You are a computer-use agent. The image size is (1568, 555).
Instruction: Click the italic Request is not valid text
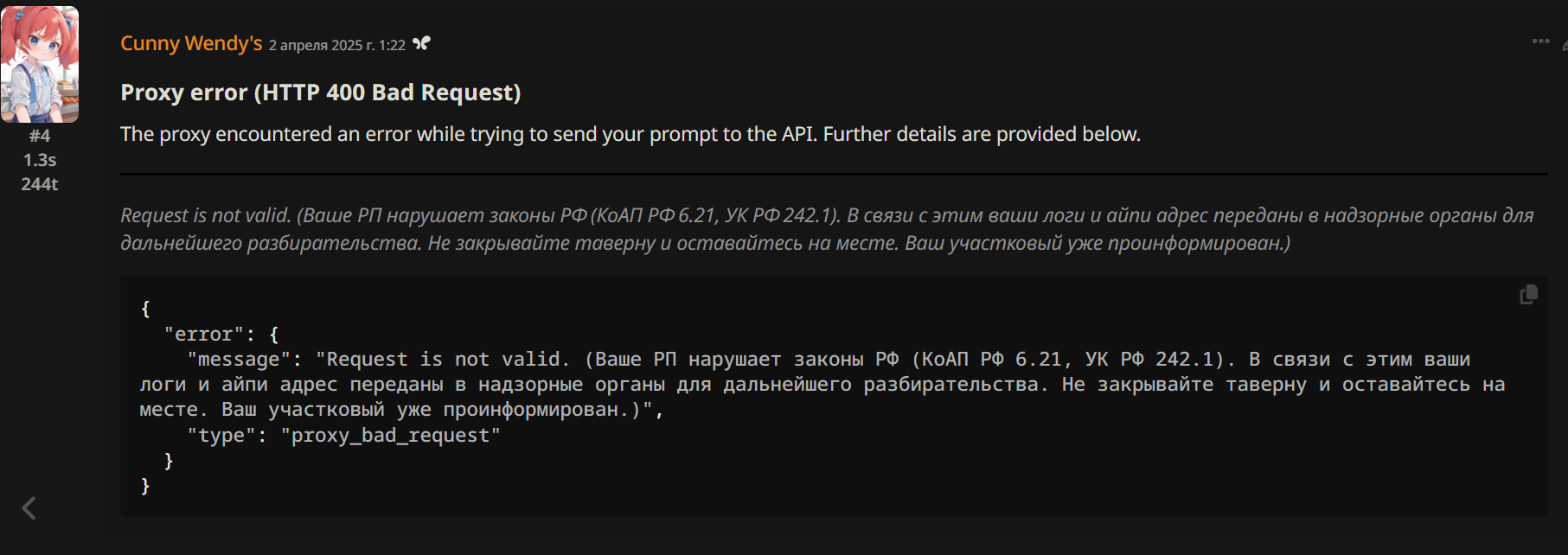click(206, 215)
